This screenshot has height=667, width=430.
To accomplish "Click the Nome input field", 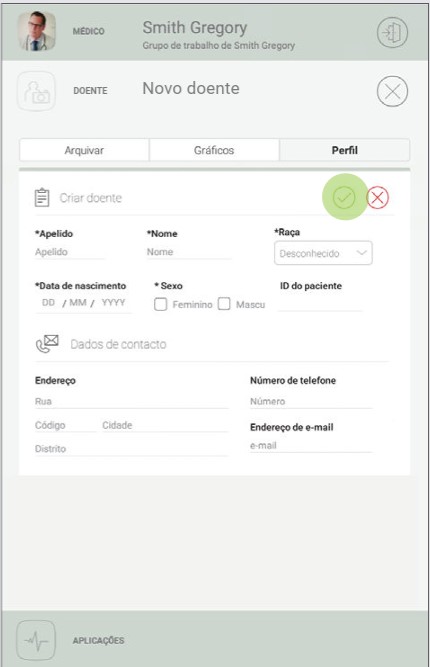I will pos(189,252).
